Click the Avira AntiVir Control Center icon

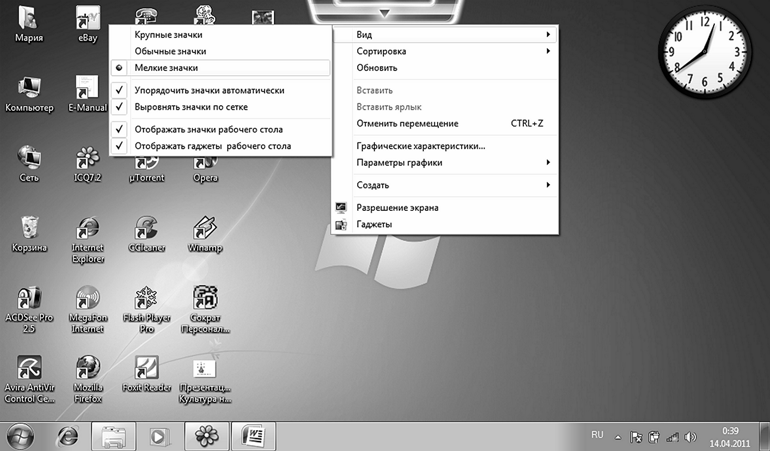point(28,370)
